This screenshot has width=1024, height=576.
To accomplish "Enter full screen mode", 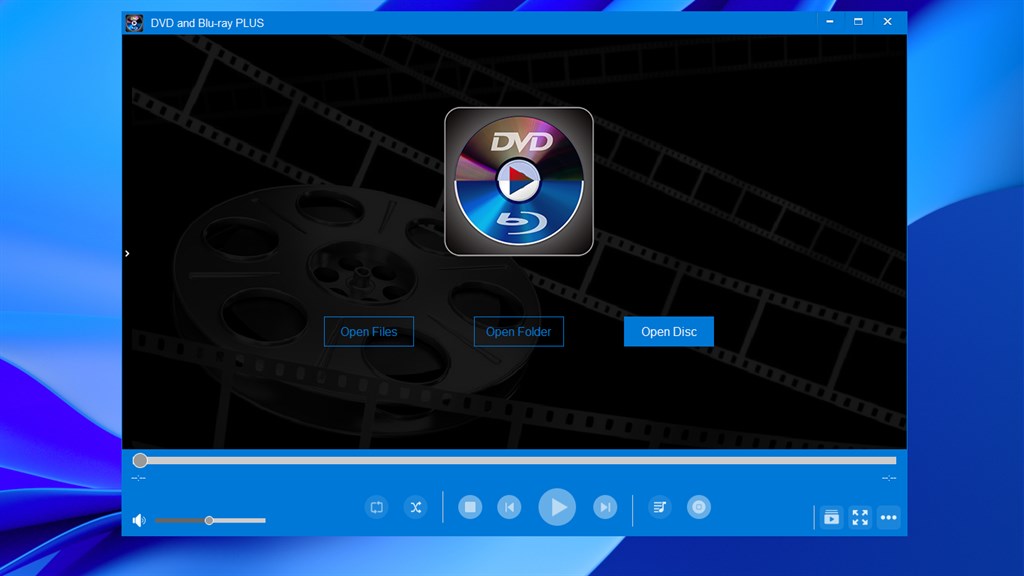I will [x=860, y=517].
